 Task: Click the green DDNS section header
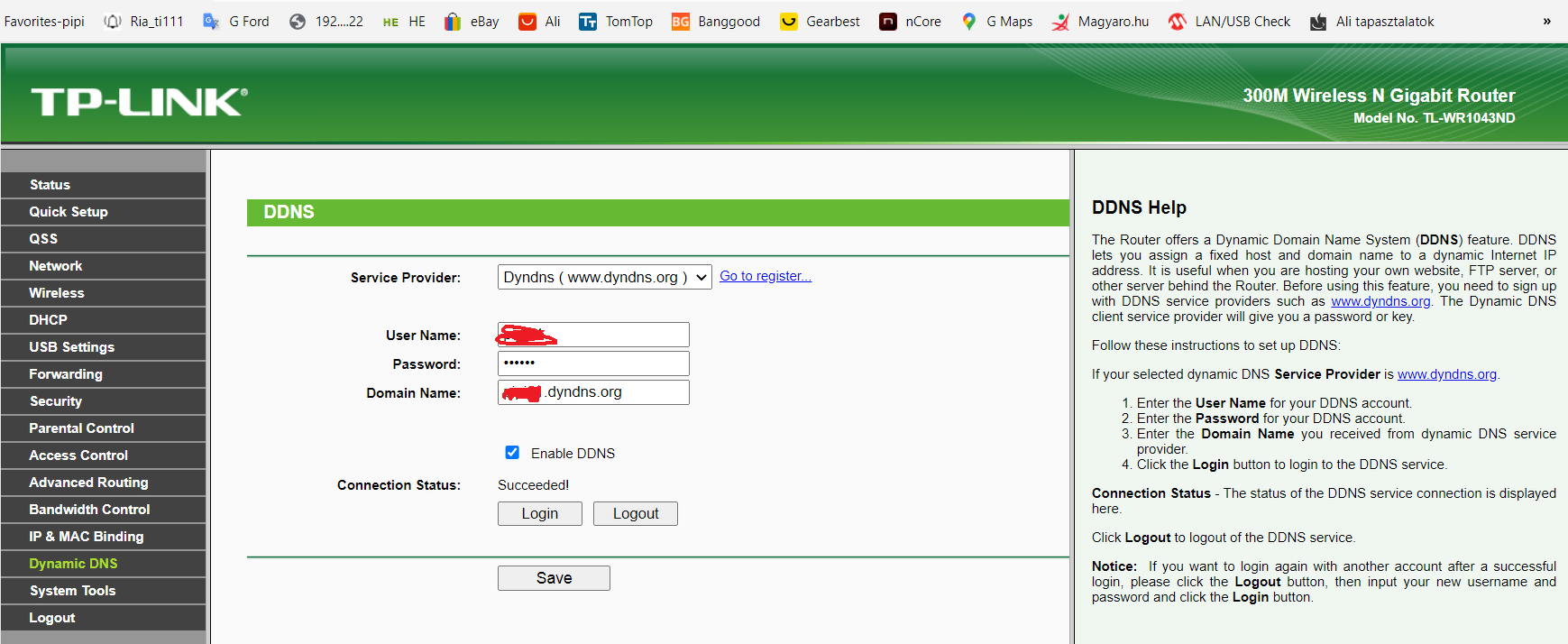click(x=658, y=212)
